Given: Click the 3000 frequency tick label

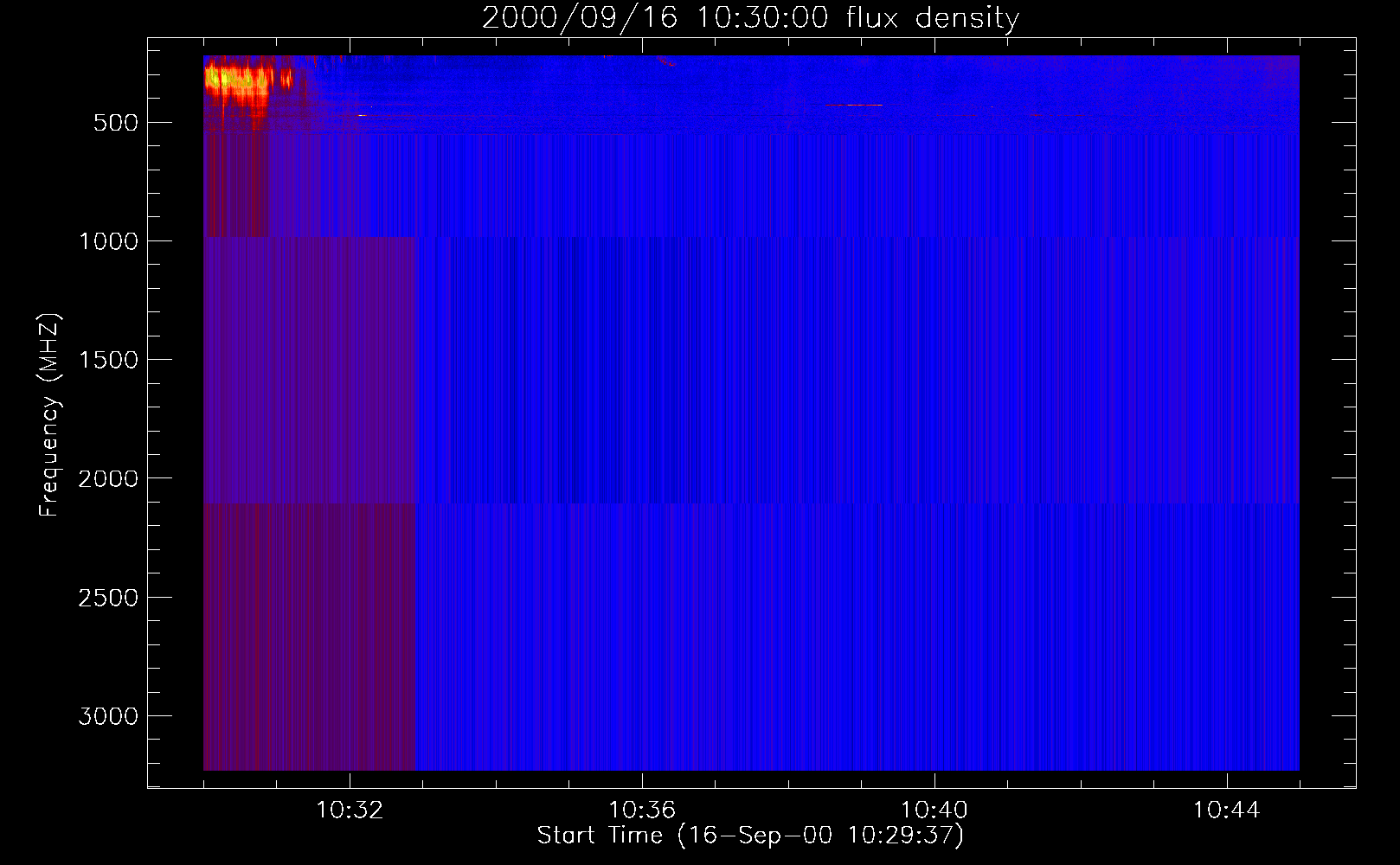Looking at the screenshot, I should pyautogui.click(x=108, y=716).
